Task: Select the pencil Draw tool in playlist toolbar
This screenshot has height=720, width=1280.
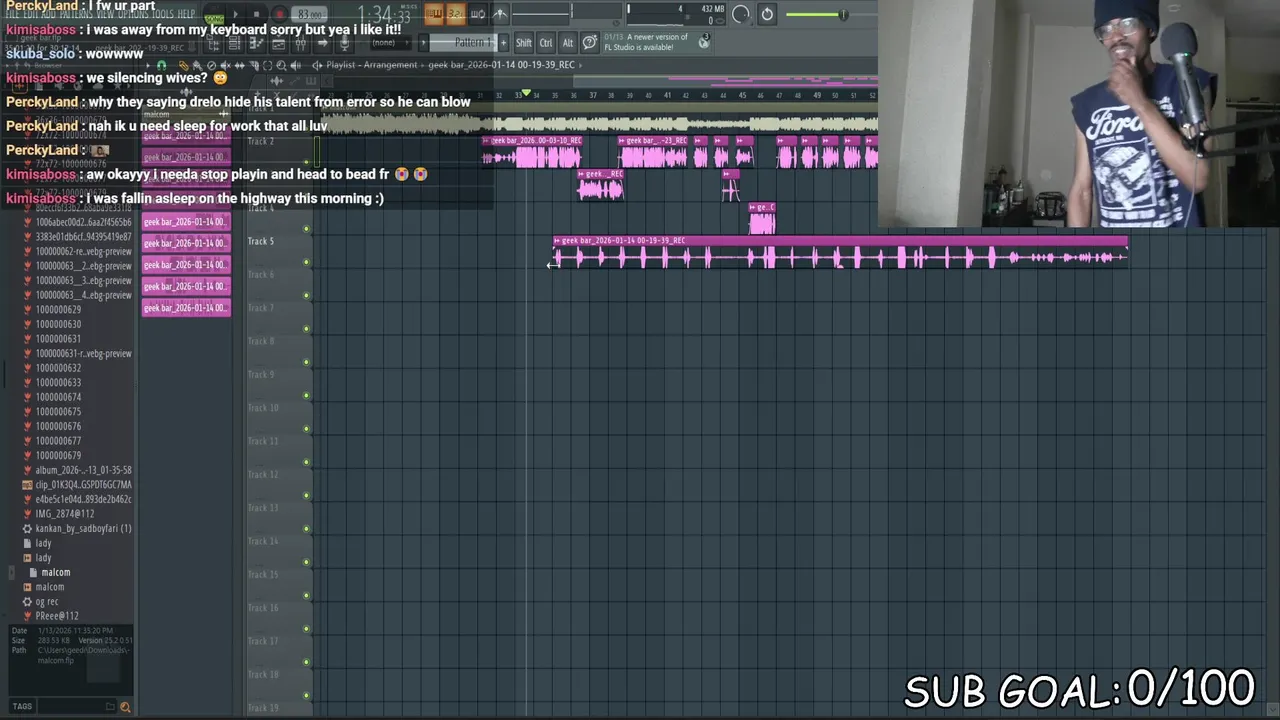Action: [184, 66]
